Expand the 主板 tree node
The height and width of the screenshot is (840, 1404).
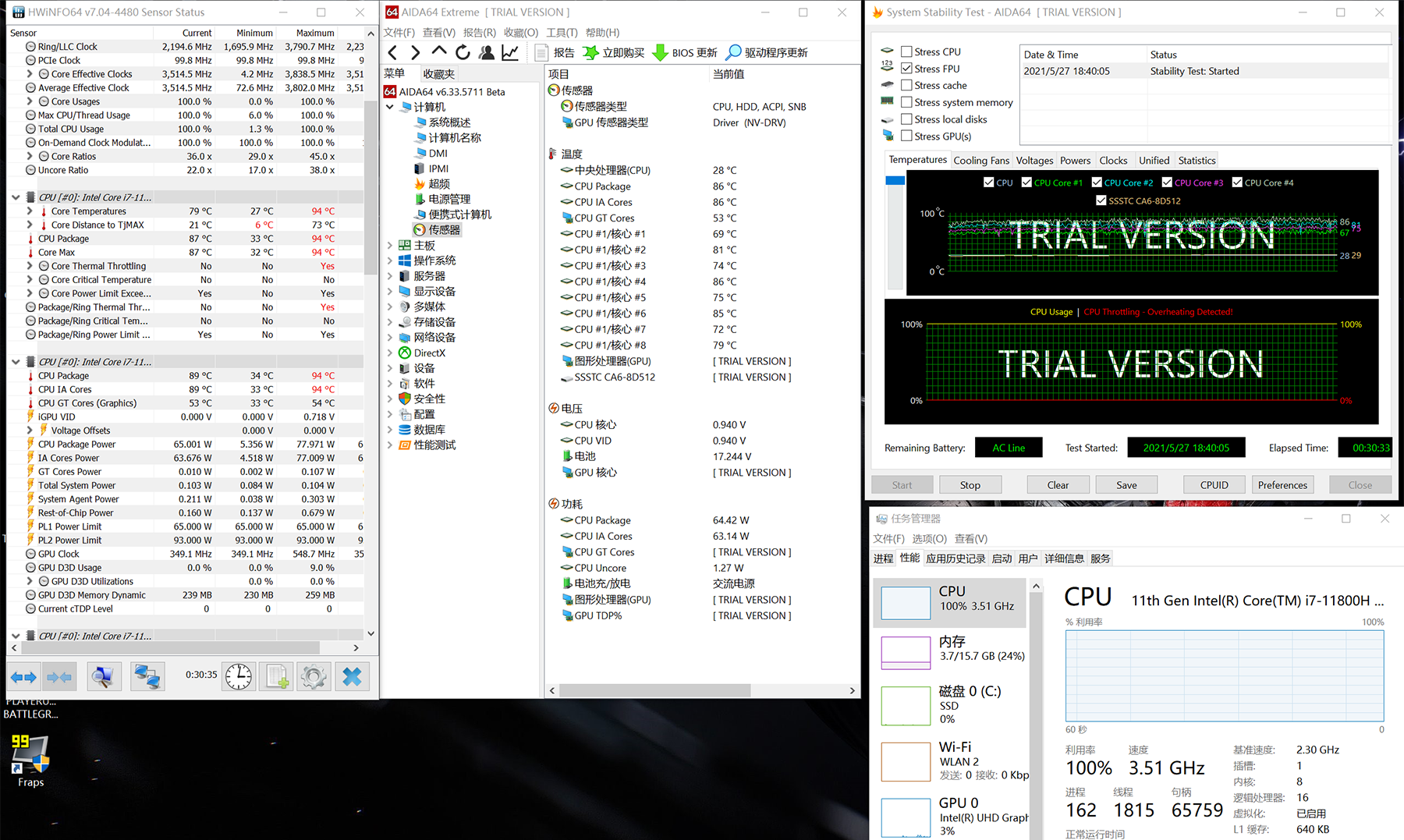coord(390,246)
